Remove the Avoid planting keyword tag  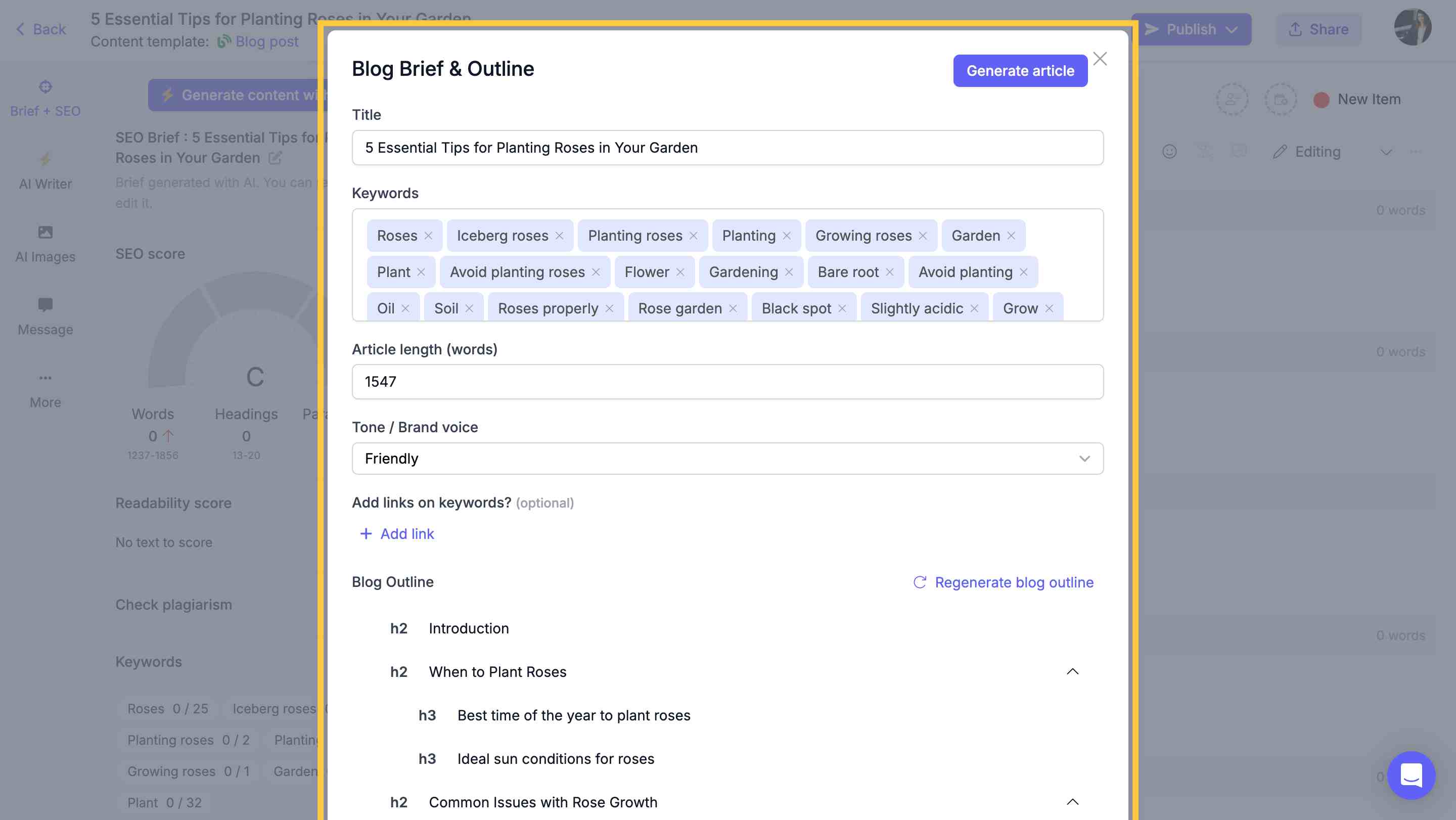pos(1024,272)
